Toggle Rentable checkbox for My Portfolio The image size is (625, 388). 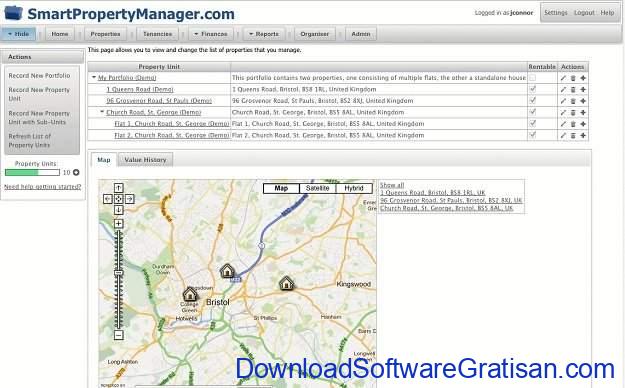533,78
